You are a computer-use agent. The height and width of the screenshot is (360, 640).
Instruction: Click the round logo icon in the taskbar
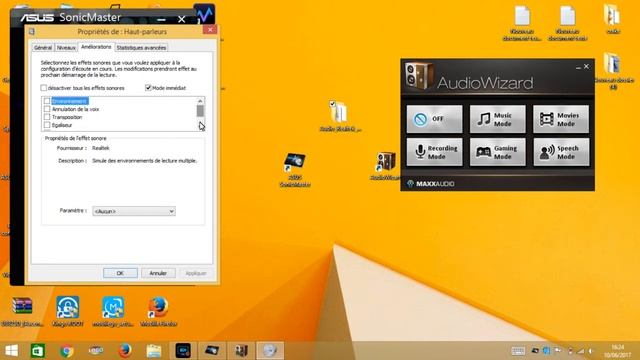tap(96, 351)
